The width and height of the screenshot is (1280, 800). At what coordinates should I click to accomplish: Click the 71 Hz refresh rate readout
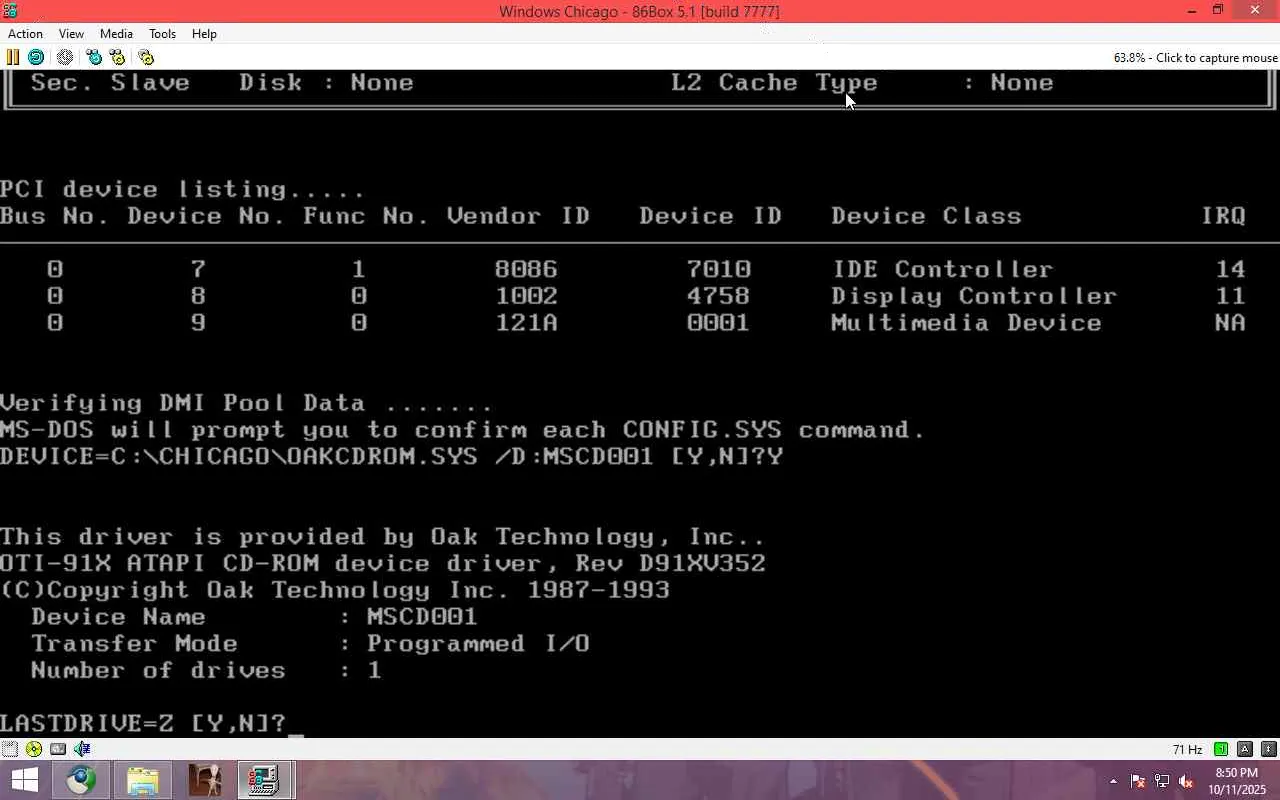(x=1188, y=750)
